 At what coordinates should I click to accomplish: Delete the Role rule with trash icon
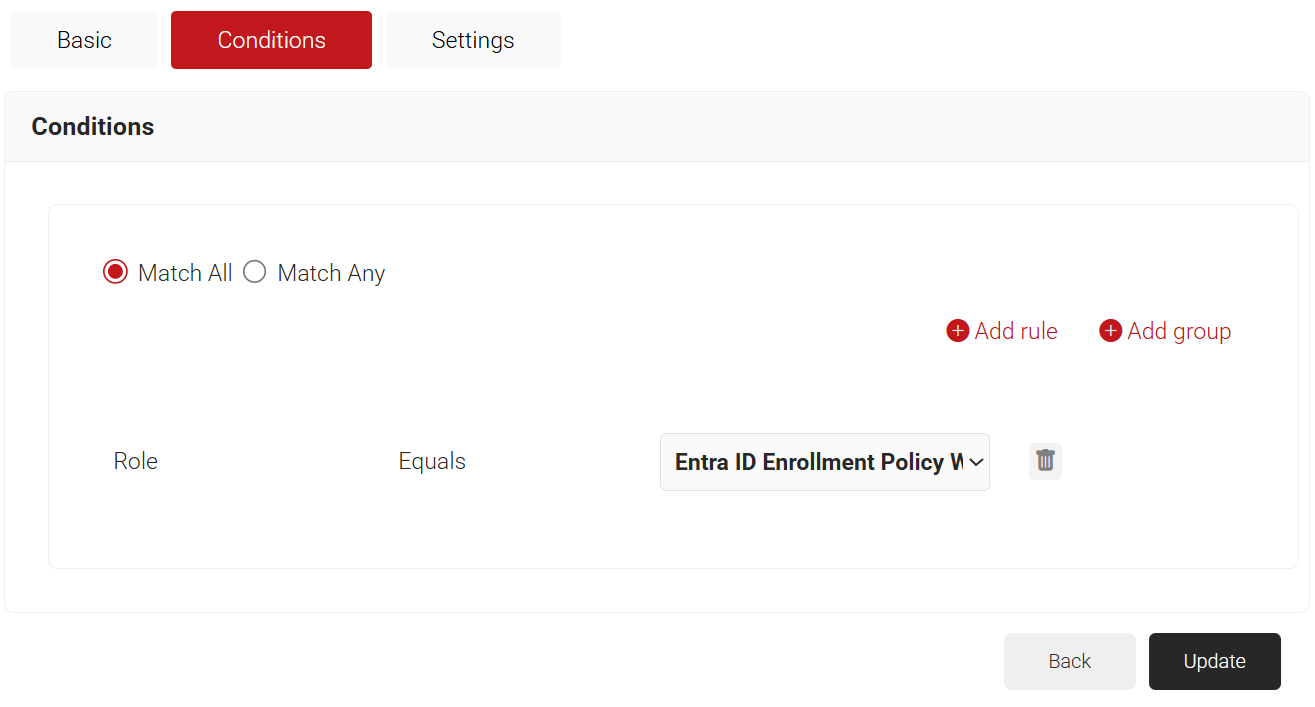click(1045, 461)
